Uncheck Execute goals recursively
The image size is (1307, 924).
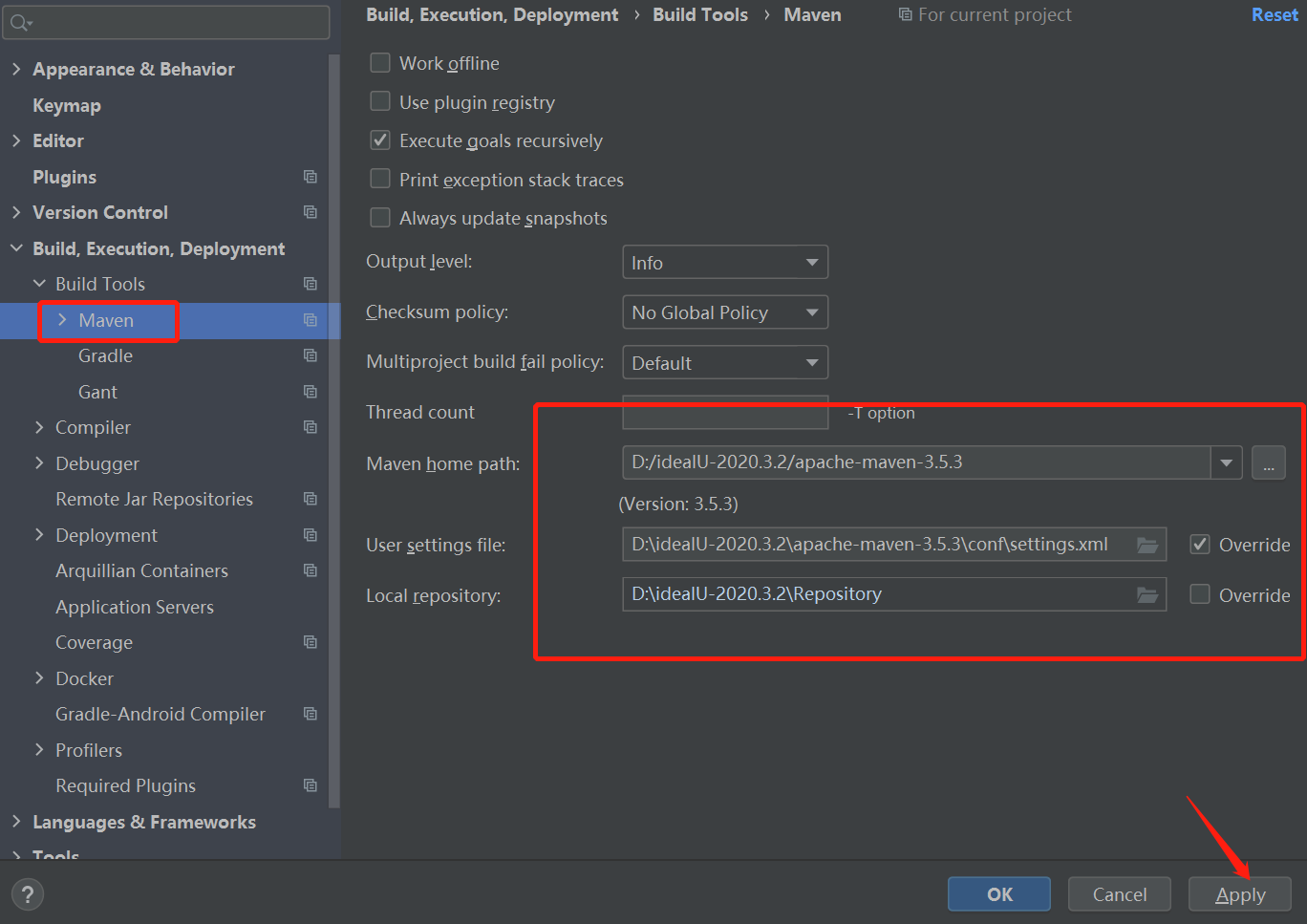coord(380,140)
